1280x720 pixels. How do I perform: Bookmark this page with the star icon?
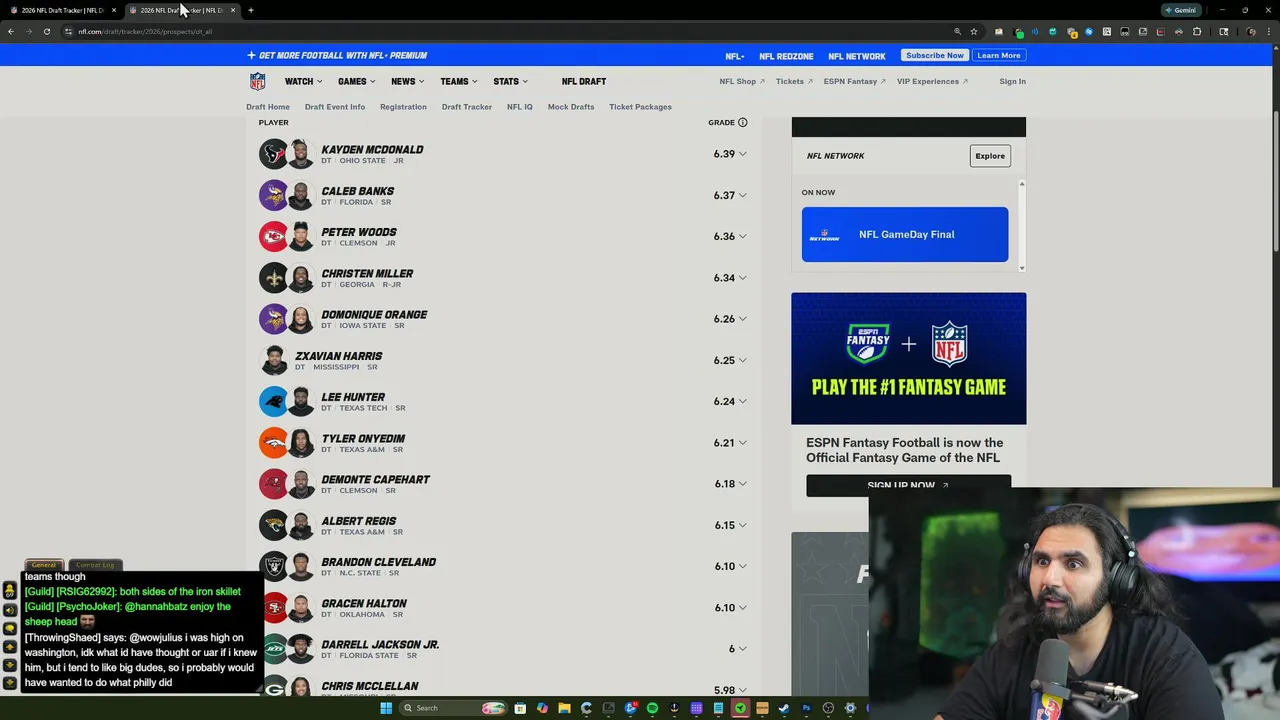(973, 31)
